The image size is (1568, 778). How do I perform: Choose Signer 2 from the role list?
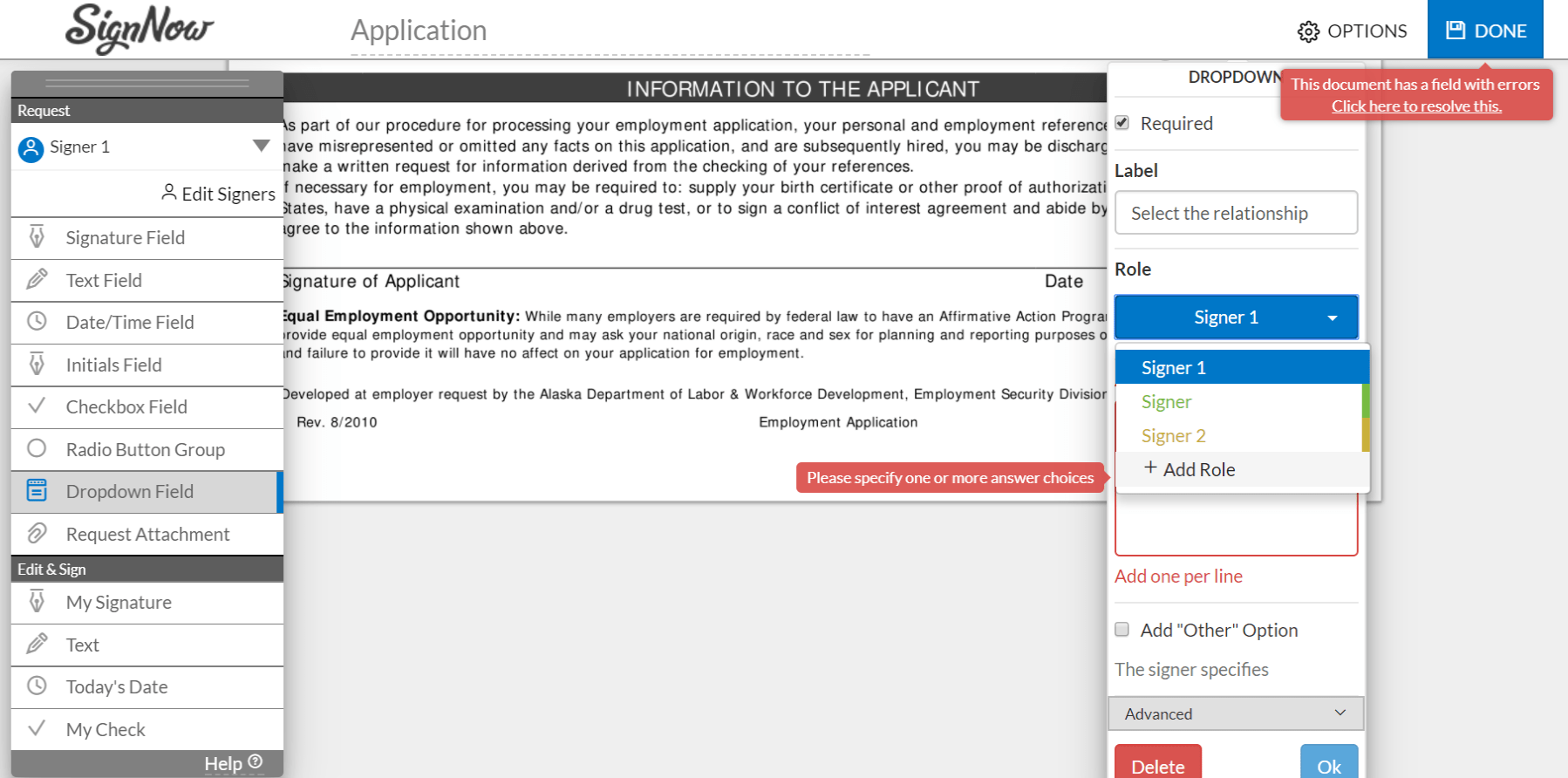pos(1243,435)
